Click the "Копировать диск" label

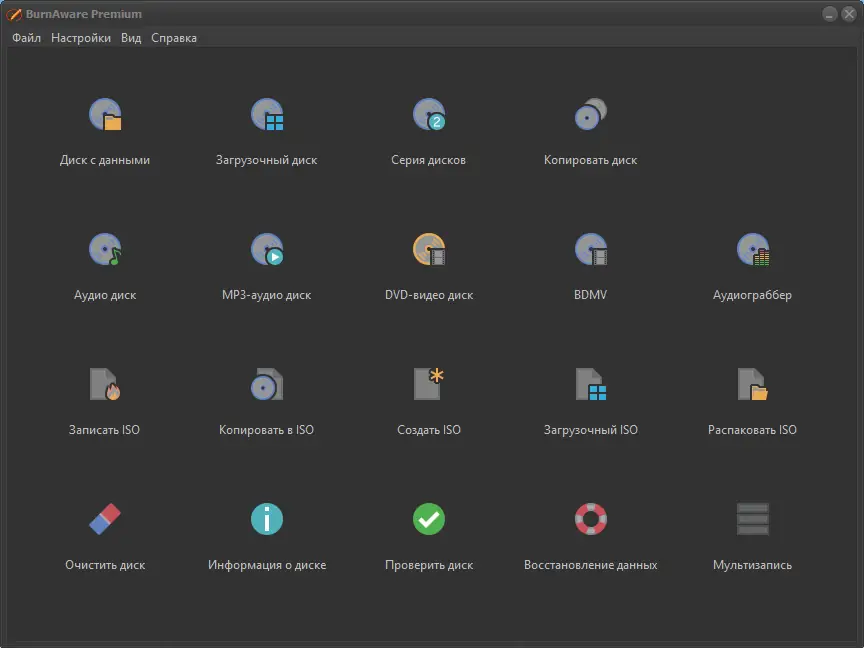tap(591, 160)
